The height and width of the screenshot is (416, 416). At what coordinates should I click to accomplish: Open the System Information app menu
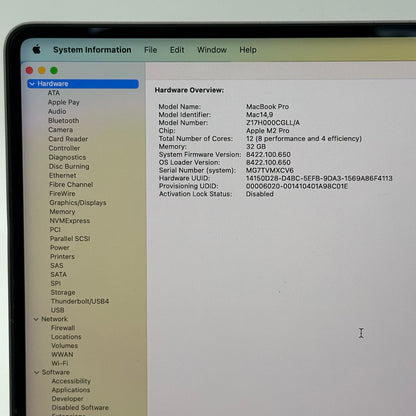point(92,50)
